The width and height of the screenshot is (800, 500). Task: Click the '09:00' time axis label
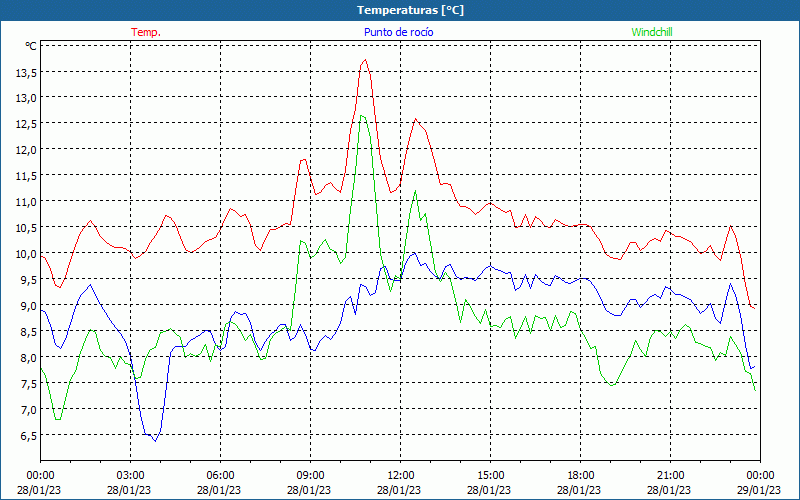point(310,476)
